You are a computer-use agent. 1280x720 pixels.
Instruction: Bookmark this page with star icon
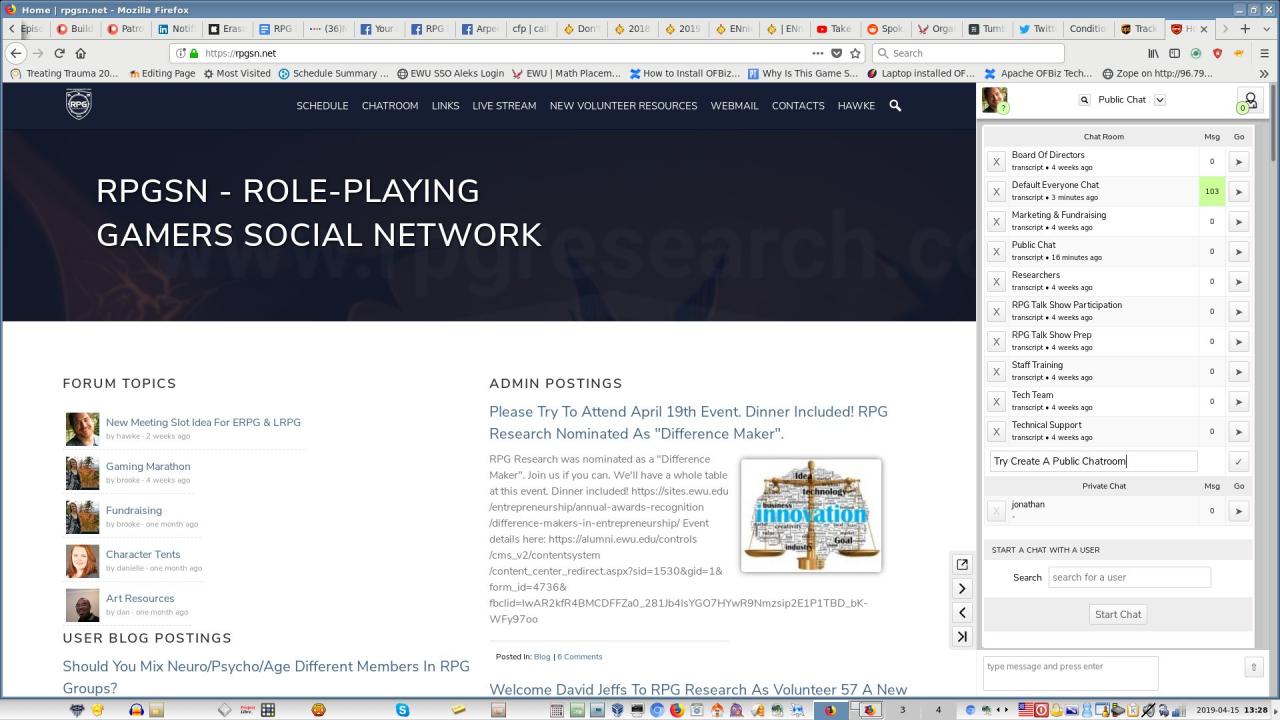855,53
